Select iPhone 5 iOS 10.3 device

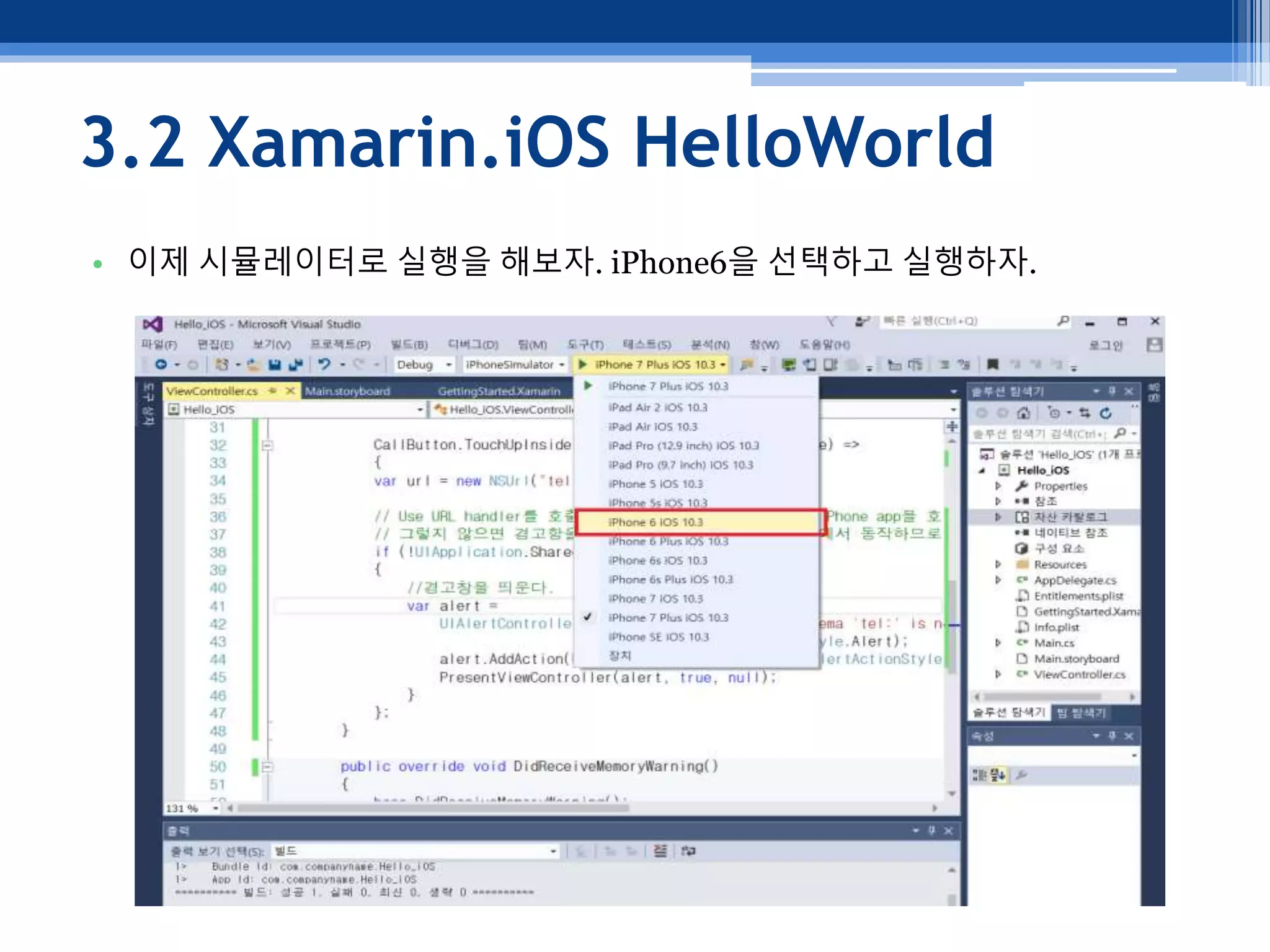[x=696, y=484]
